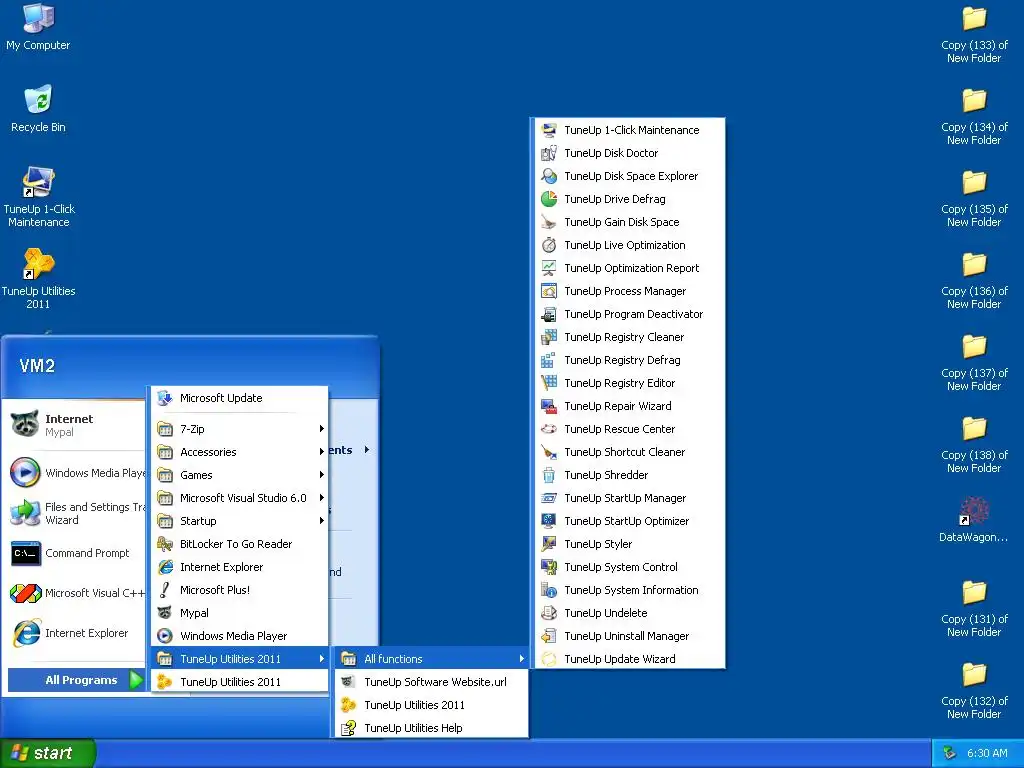Open Files and Settings Transfer Wizard
This screenshot has width=1024, height=768.
(x=76, y=513)
